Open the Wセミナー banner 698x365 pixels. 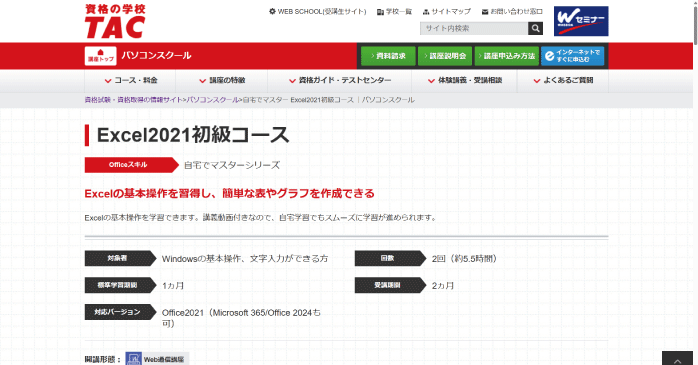point(581,21)
